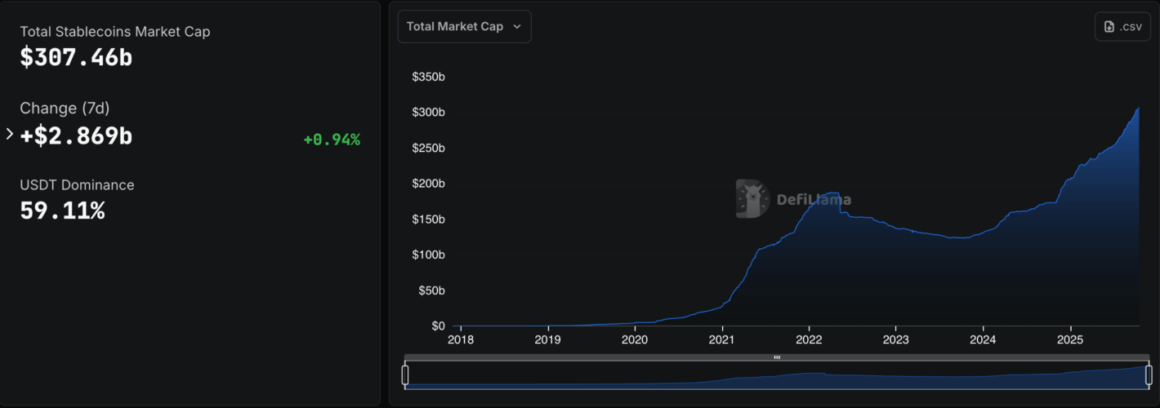
Task: Download chart data as .csv
Action: tap(1122, 27)
